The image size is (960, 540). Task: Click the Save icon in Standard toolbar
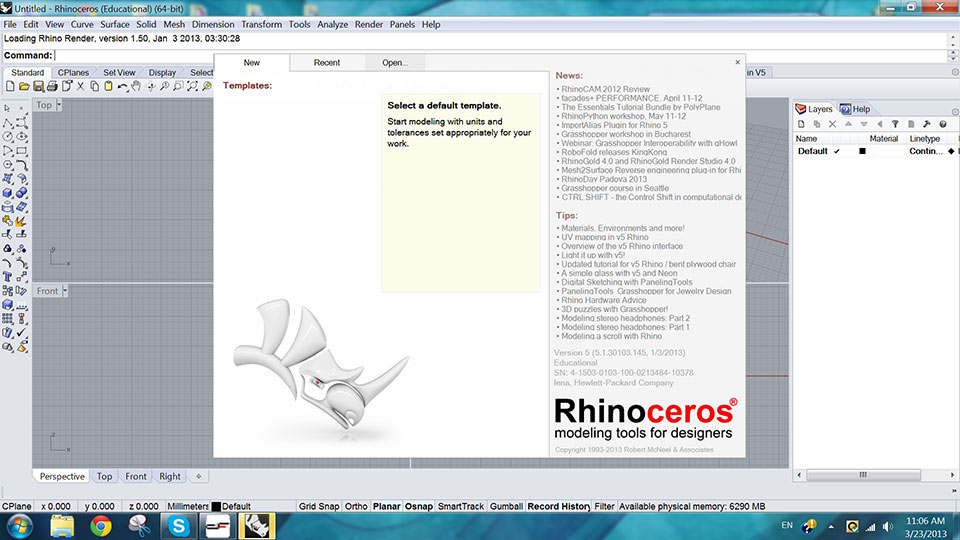38,87
